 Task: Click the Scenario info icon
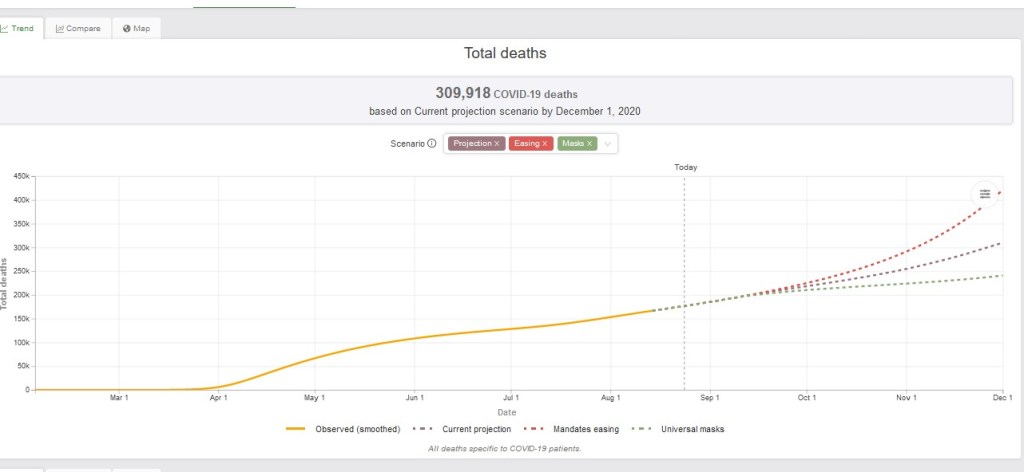[432, 143]
